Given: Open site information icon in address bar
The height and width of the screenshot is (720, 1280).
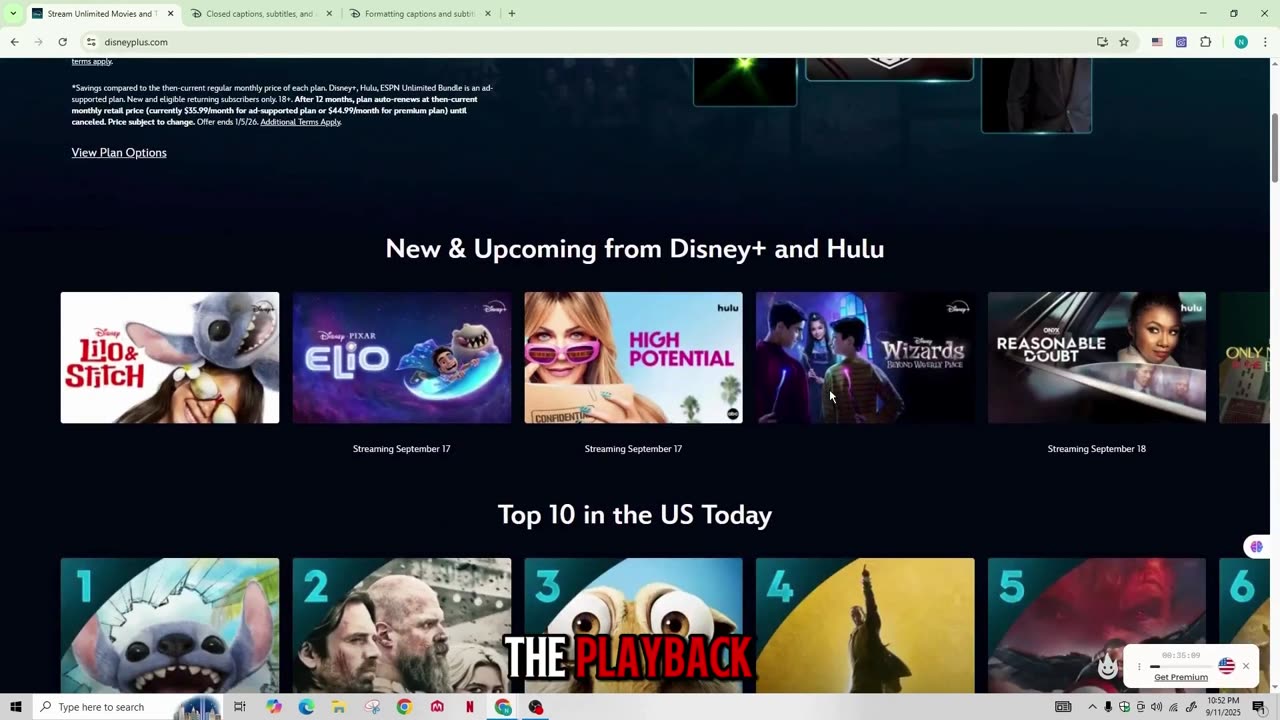Looking at the screenshot, I should click(91, 42).
